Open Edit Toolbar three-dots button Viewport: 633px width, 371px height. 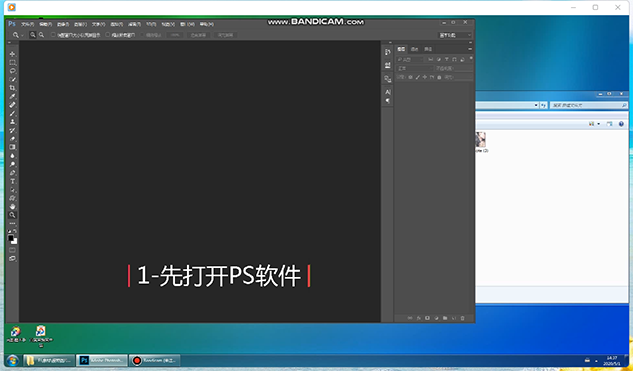12,224
